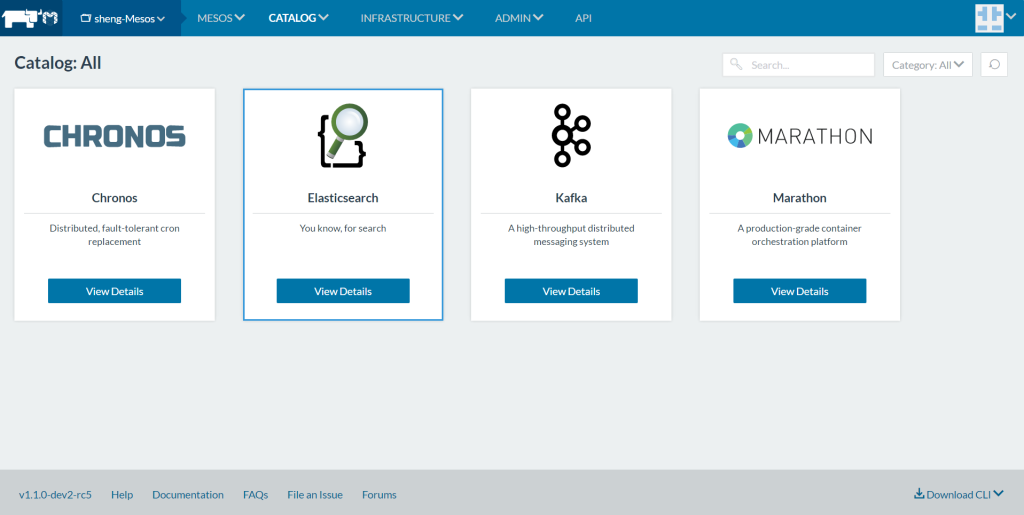The image size is (1024, 515).
Task: Click the Marathon logo image
Action: tap(799, 136)
